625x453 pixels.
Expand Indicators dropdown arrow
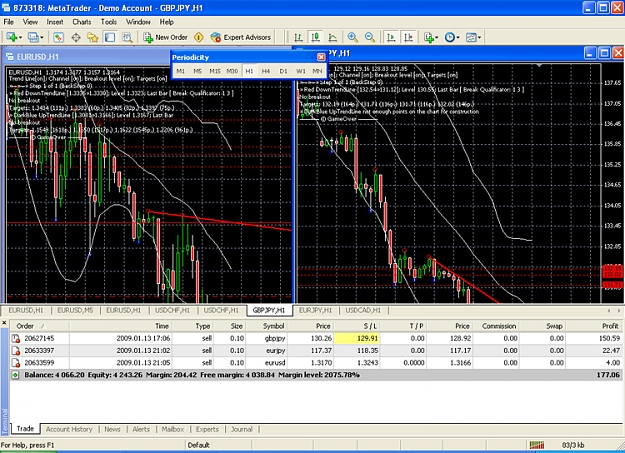coord(436,38)
